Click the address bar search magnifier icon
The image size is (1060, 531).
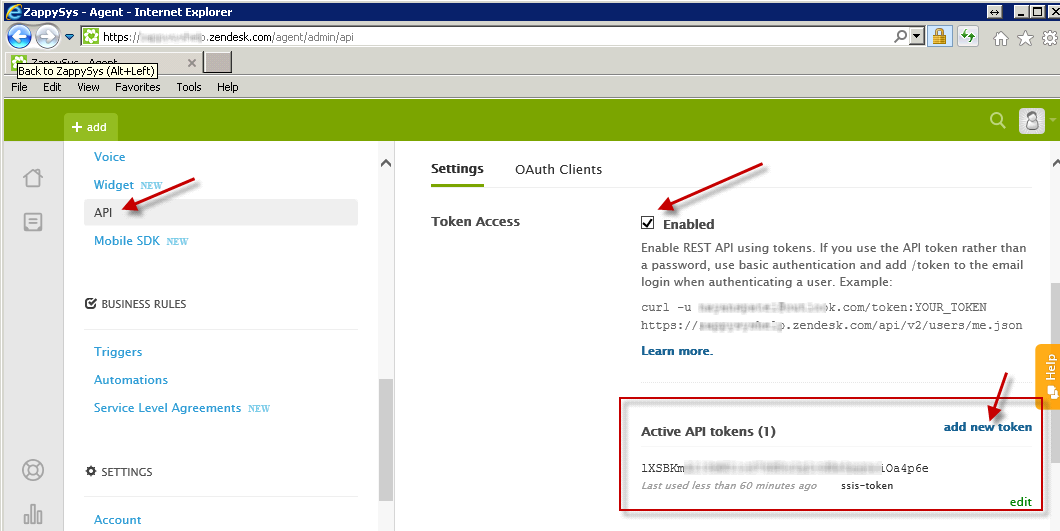click(x=900, y=37)
